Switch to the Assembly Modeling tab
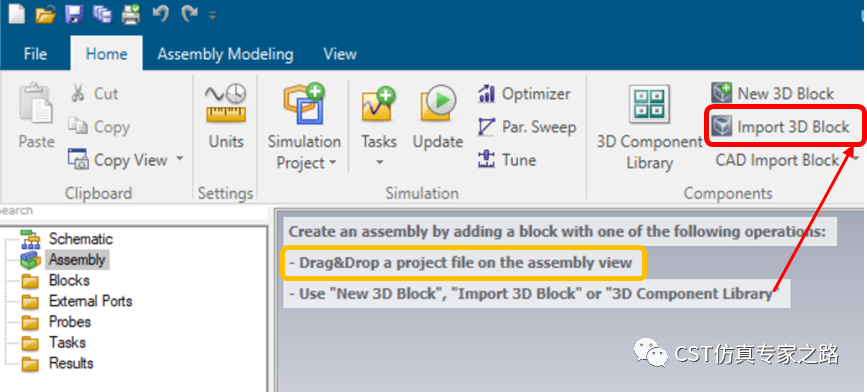867x392 pixels. click(x=226, y=54)
